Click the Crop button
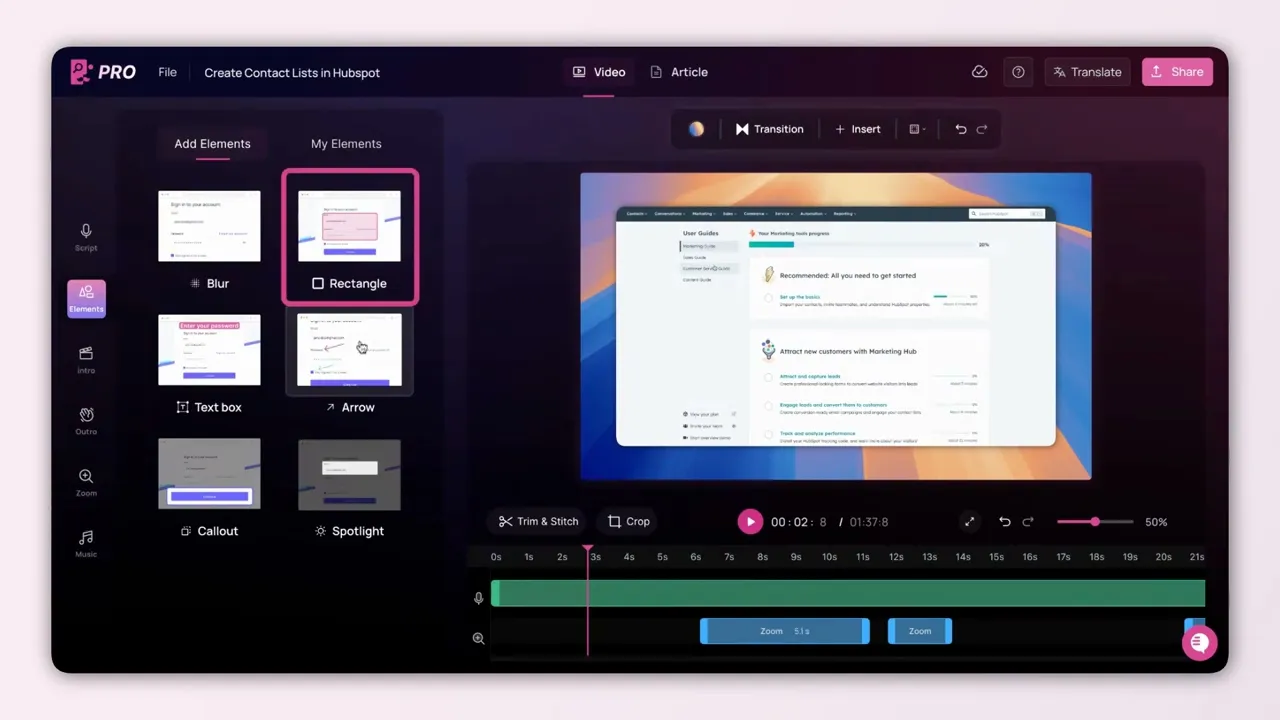 629,521
